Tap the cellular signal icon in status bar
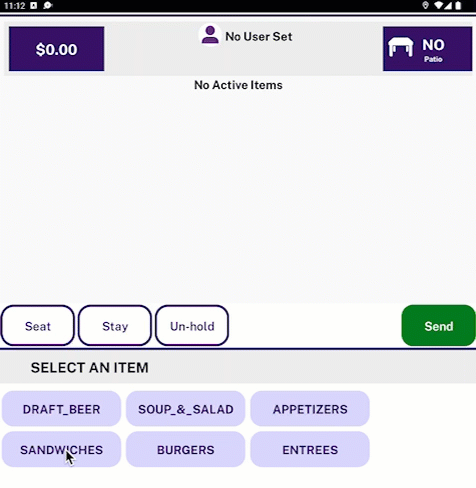Screen dimensions: 476x488 (x=448, y=5)
